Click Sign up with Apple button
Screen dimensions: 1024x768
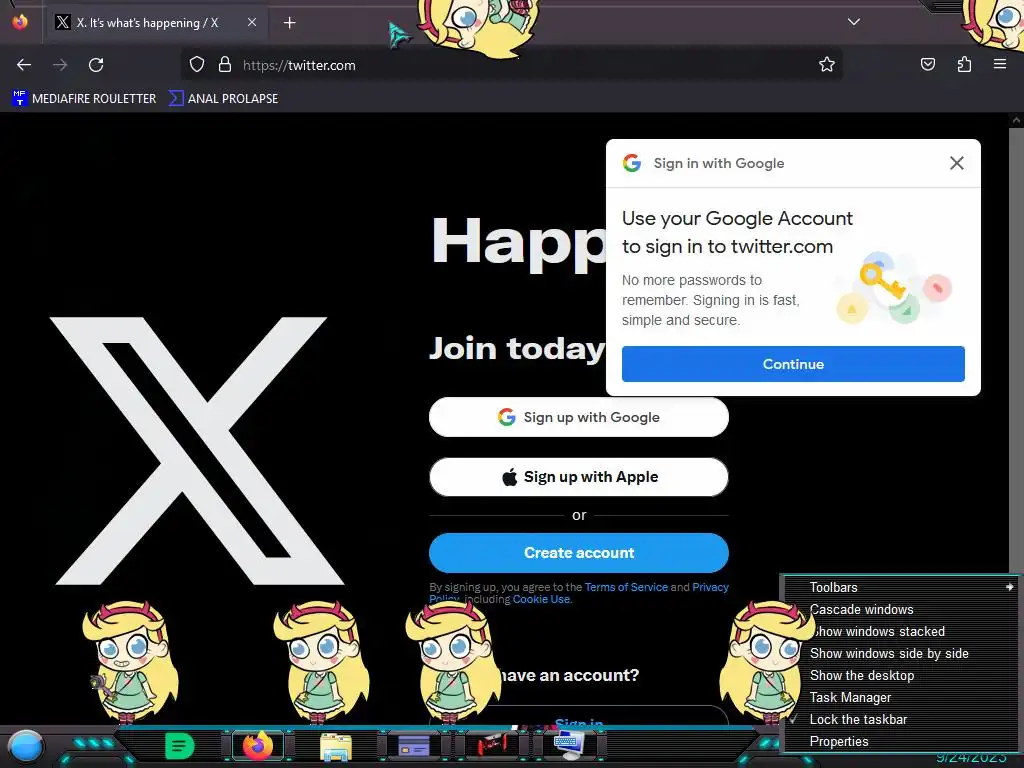point(579,477)
